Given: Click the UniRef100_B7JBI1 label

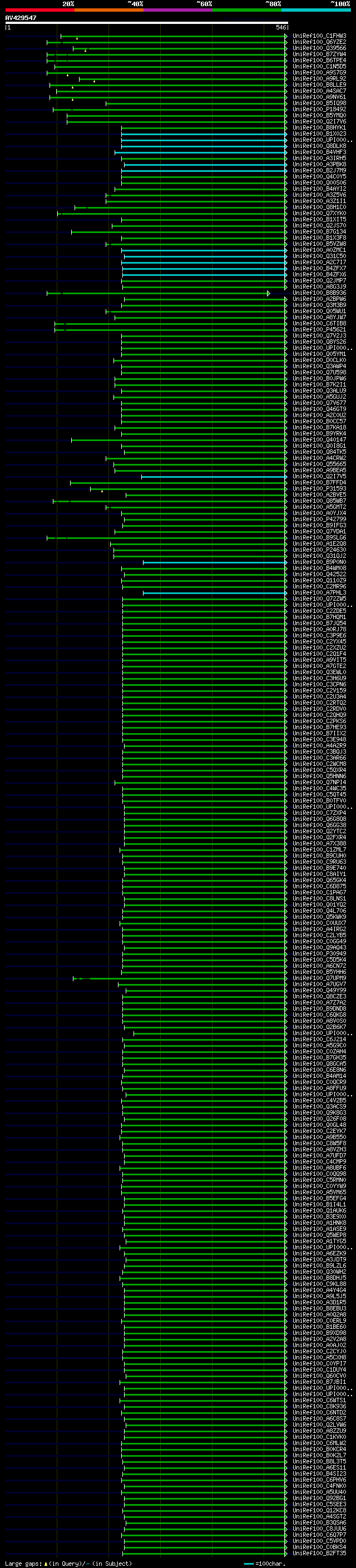Looking at the screenshot, I should click(319, 1382).
